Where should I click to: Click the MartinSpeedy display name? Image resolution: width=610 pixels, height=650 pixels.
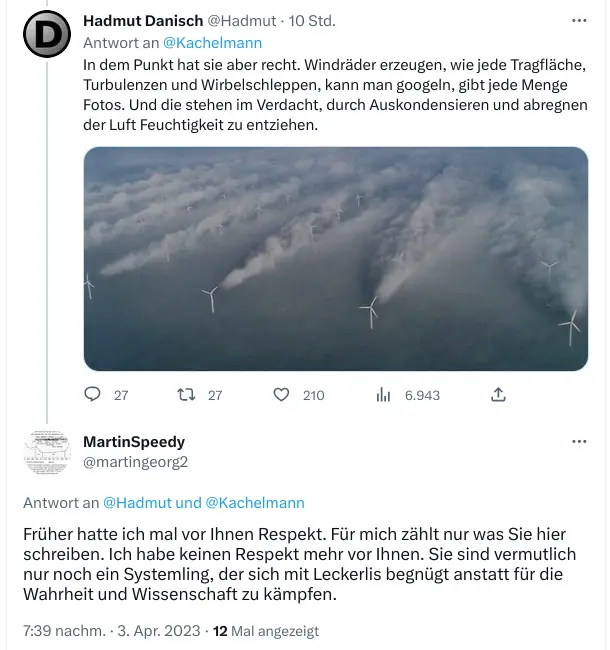[134, 442]
